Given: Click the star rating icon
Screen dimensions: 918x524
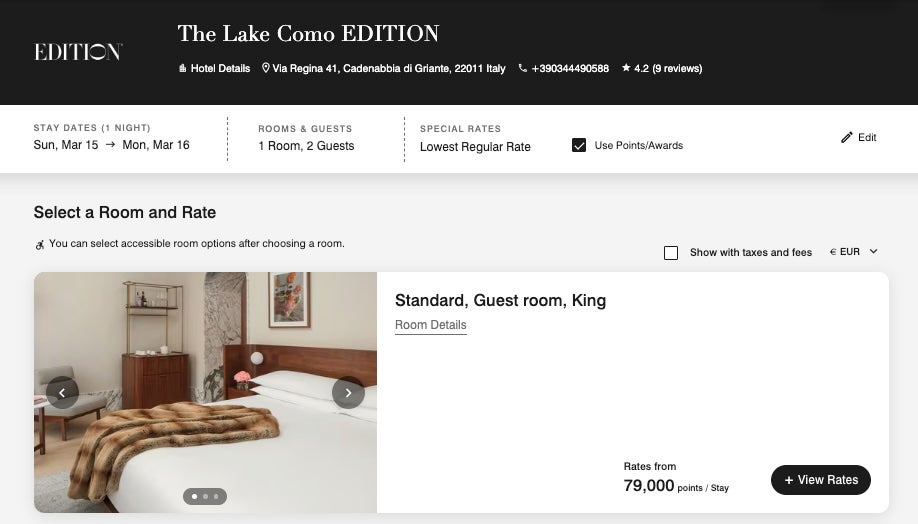Looking at the screenshot, I should [x=626, y=69].
